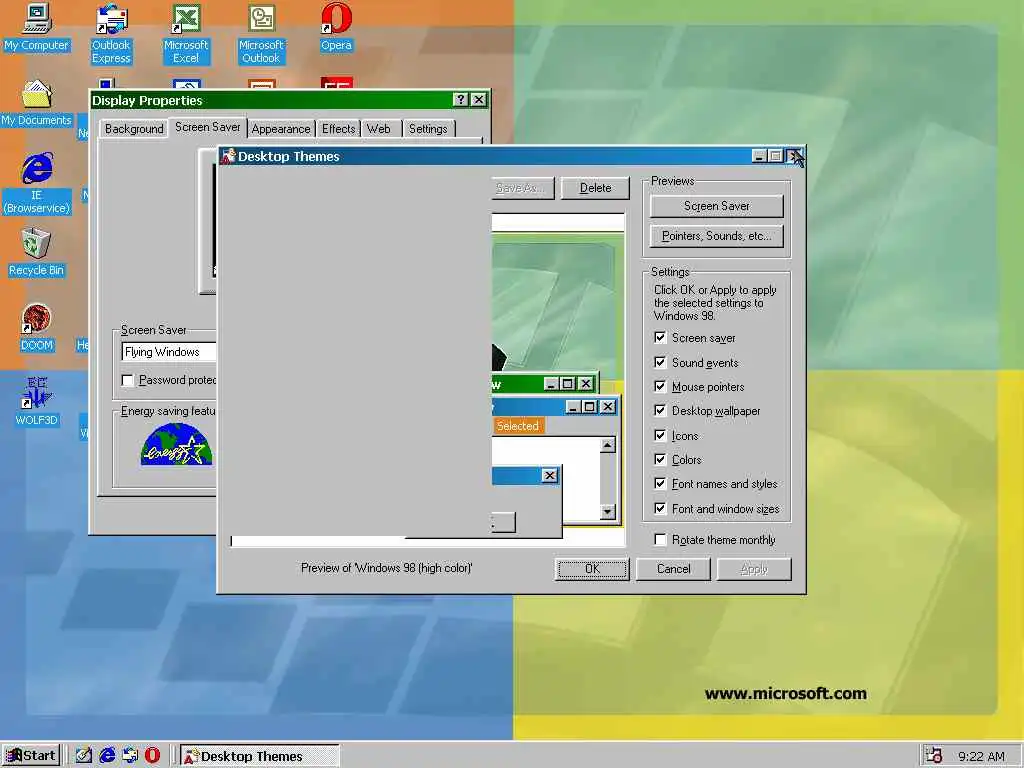Open the Recycle Bin icon

37,253
